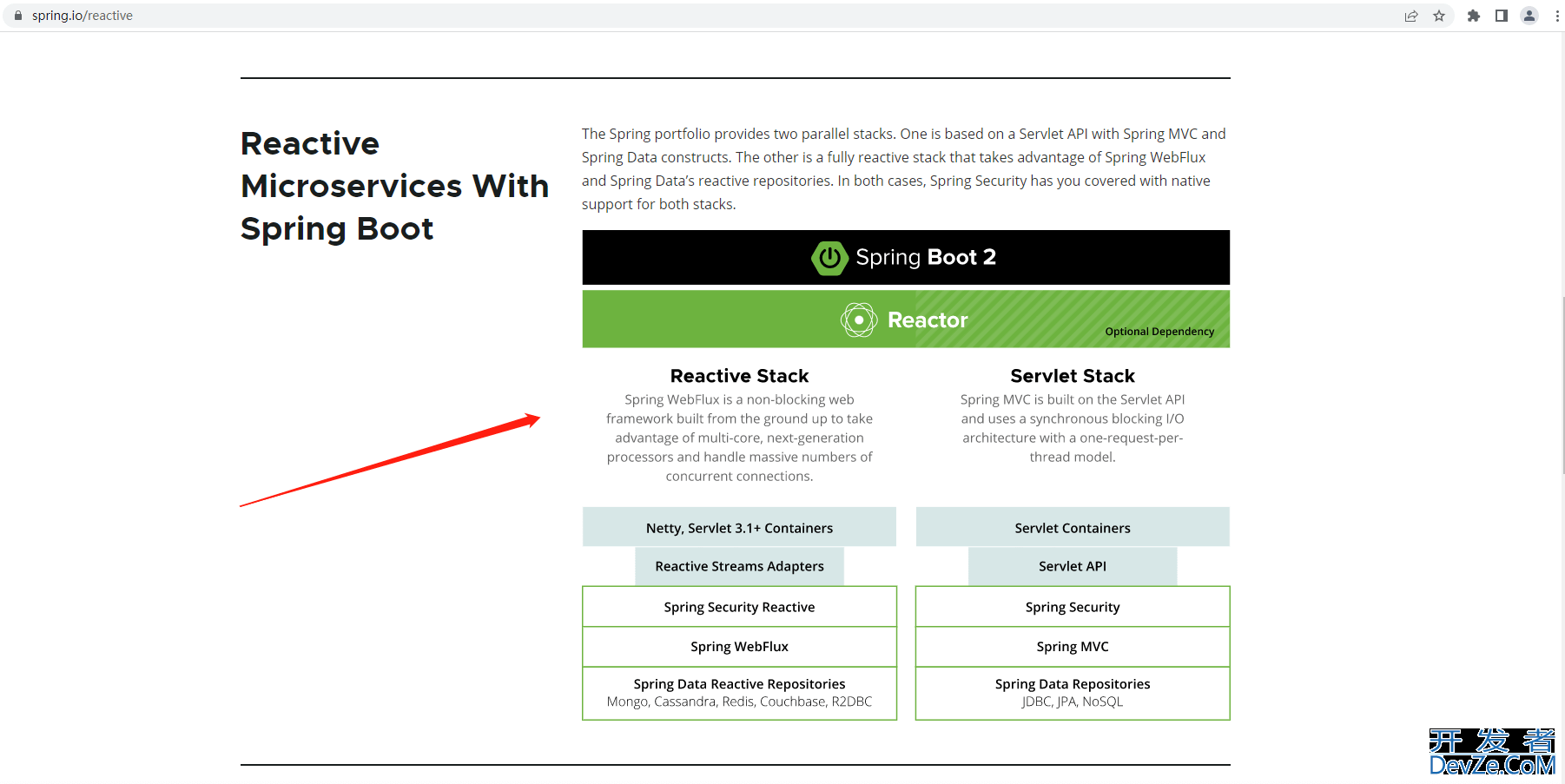This screenshot has width=1565, height=784.
Task: Open the extensions puzzle icon
Action: pos(1474,16)
